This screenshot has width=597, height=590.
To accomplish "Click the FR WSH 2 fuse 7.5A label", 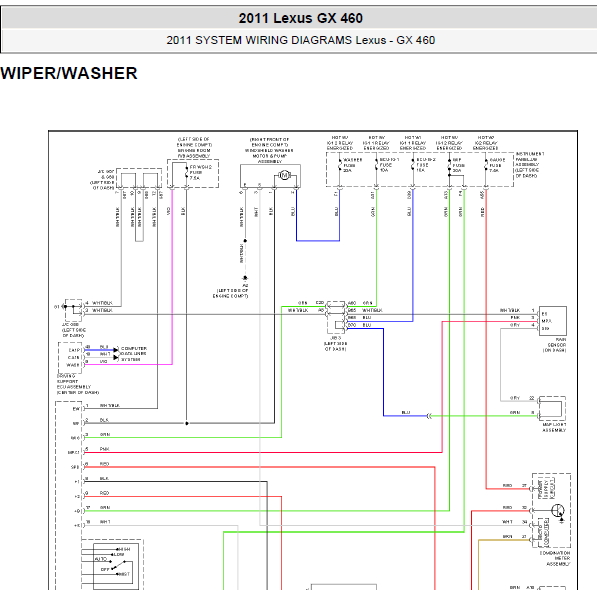I will [201, 172].
